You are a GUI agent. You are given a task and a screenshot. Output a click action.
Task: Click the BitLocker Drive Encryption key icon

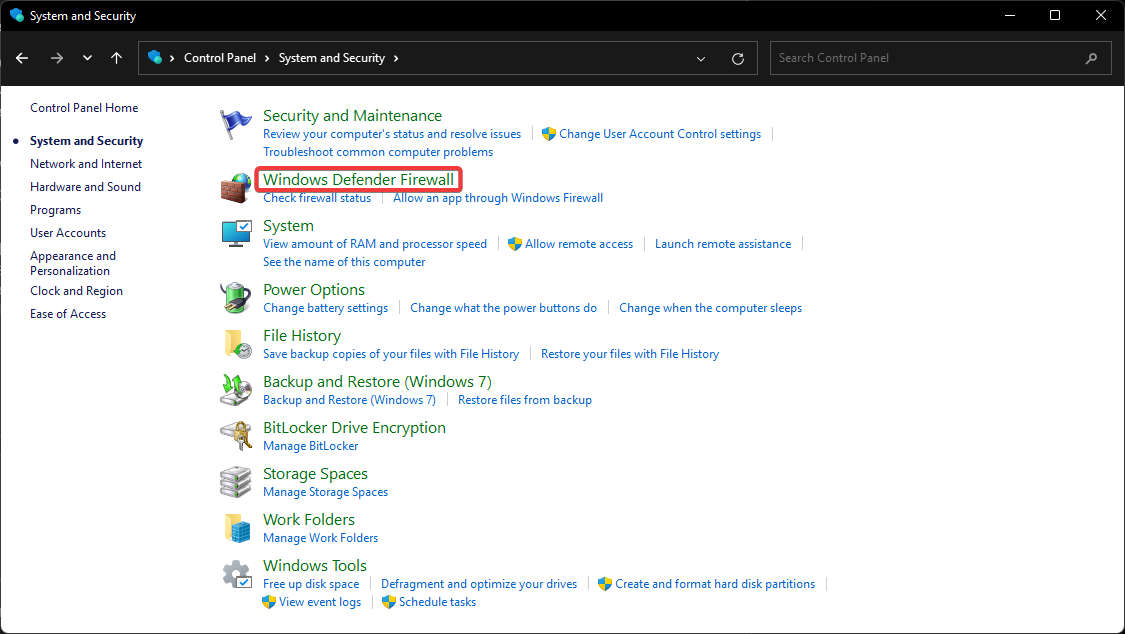point(235,435)
